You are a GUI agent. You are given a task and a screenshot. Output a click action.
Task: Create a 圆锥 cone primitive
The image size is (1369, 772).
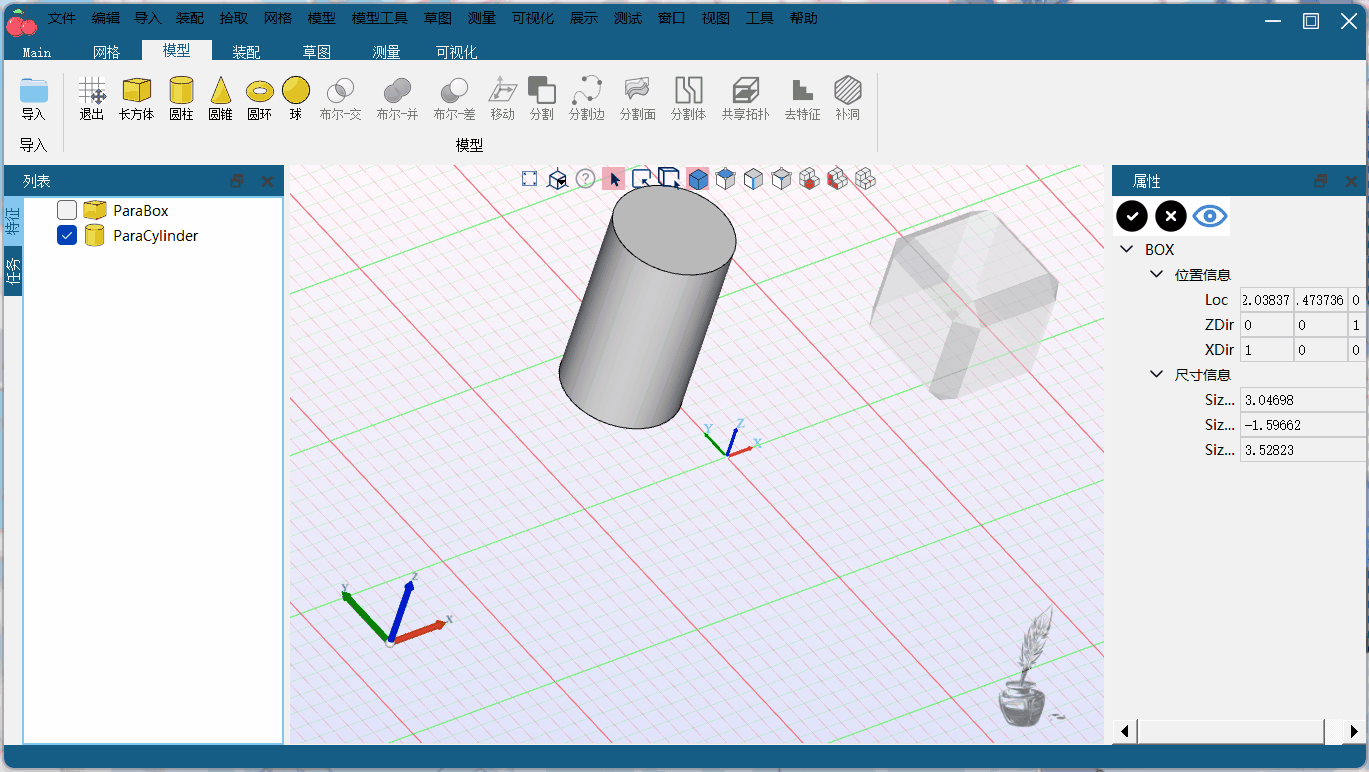[221, 90]
